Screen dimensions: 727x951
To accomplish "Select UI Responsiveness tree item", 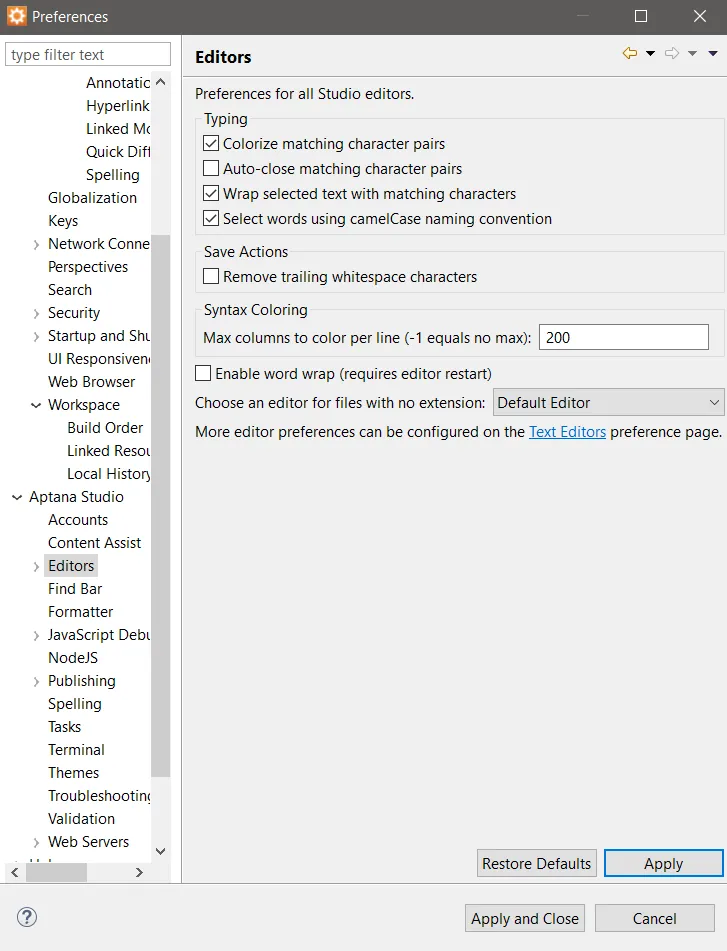I will tap(99, 359).
